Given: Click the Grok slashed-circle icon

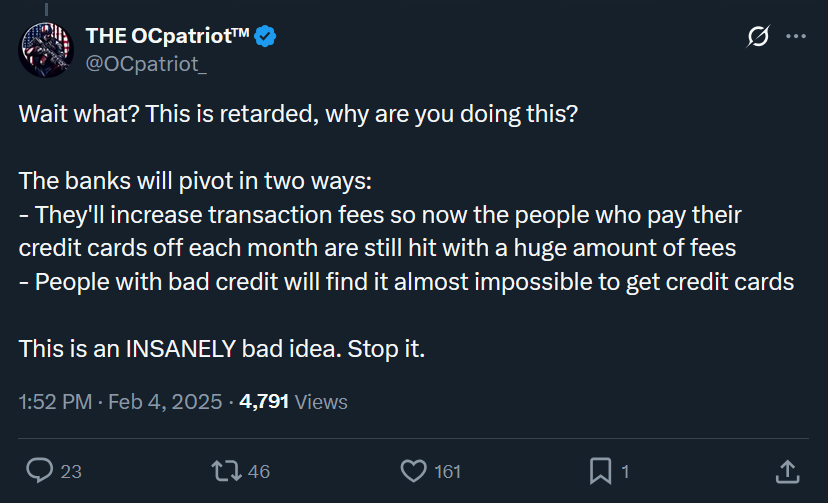Looking at the screenshot, I should click(758, 36).
